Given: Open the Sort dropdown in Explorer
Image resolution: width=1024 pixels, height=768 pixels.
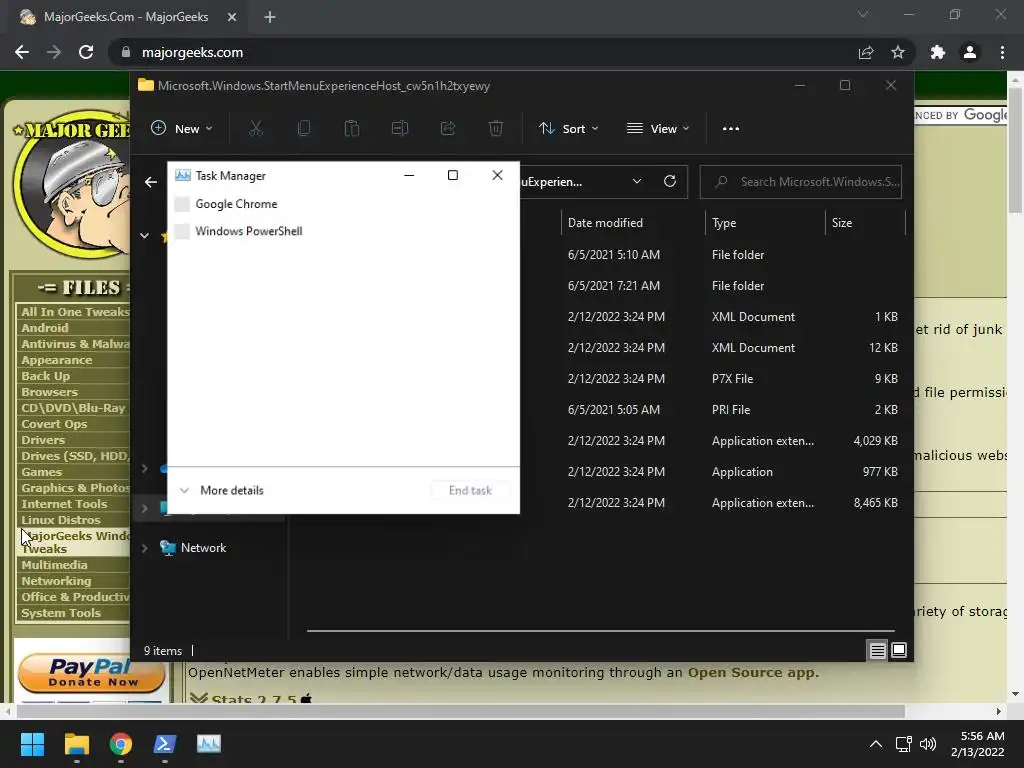Looking at the screenshot, I should (x=569, y=129).
